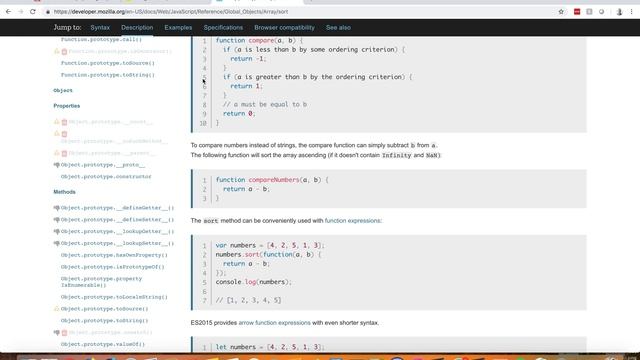Image resolution: width=640 pixels, height=360 pixels.
Task: Click the browser forward arrow
Action: click(20, 12)
